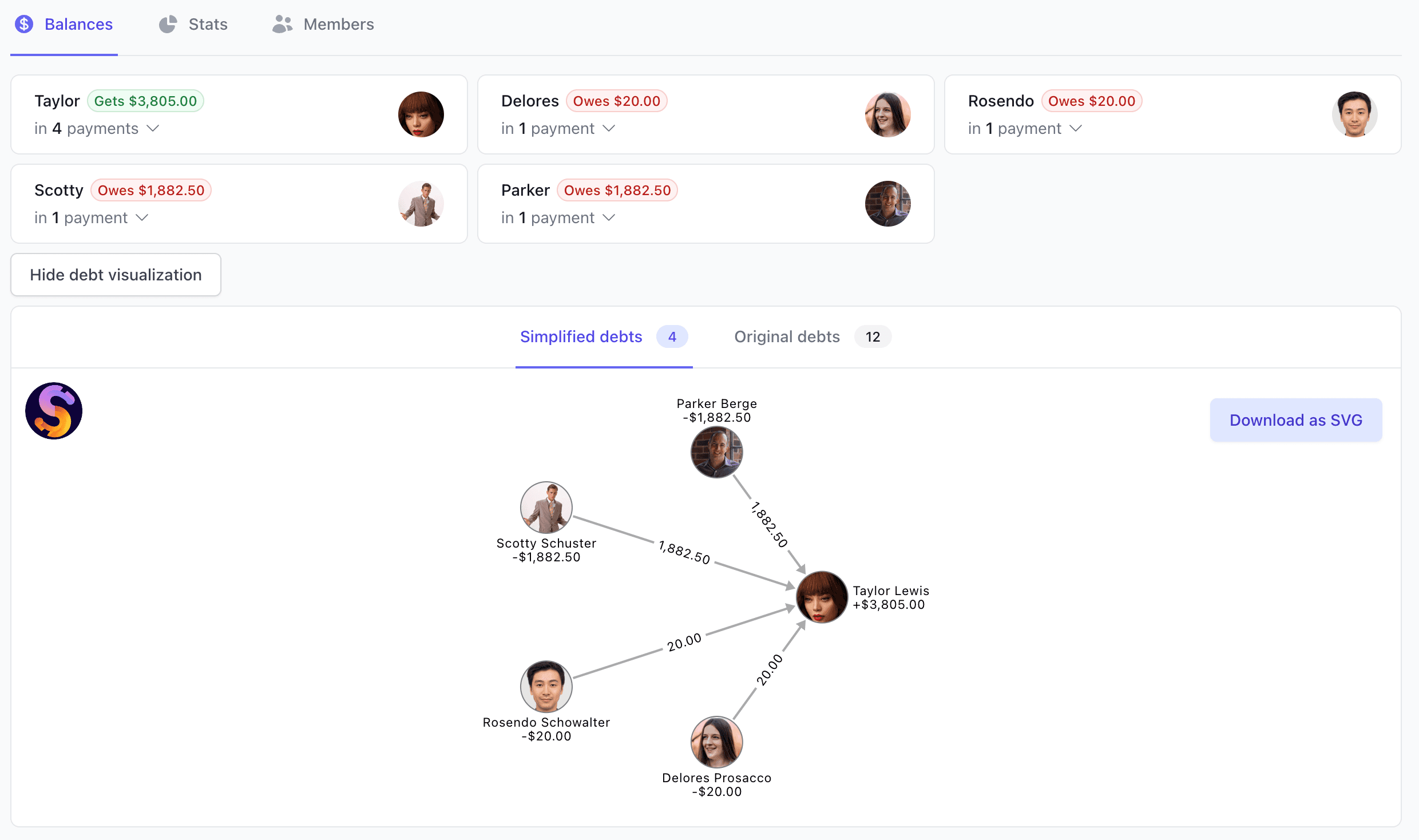1419x840 pixels.
Task: Click the Stats pie chart icon
Action: [x=168, y=25]
